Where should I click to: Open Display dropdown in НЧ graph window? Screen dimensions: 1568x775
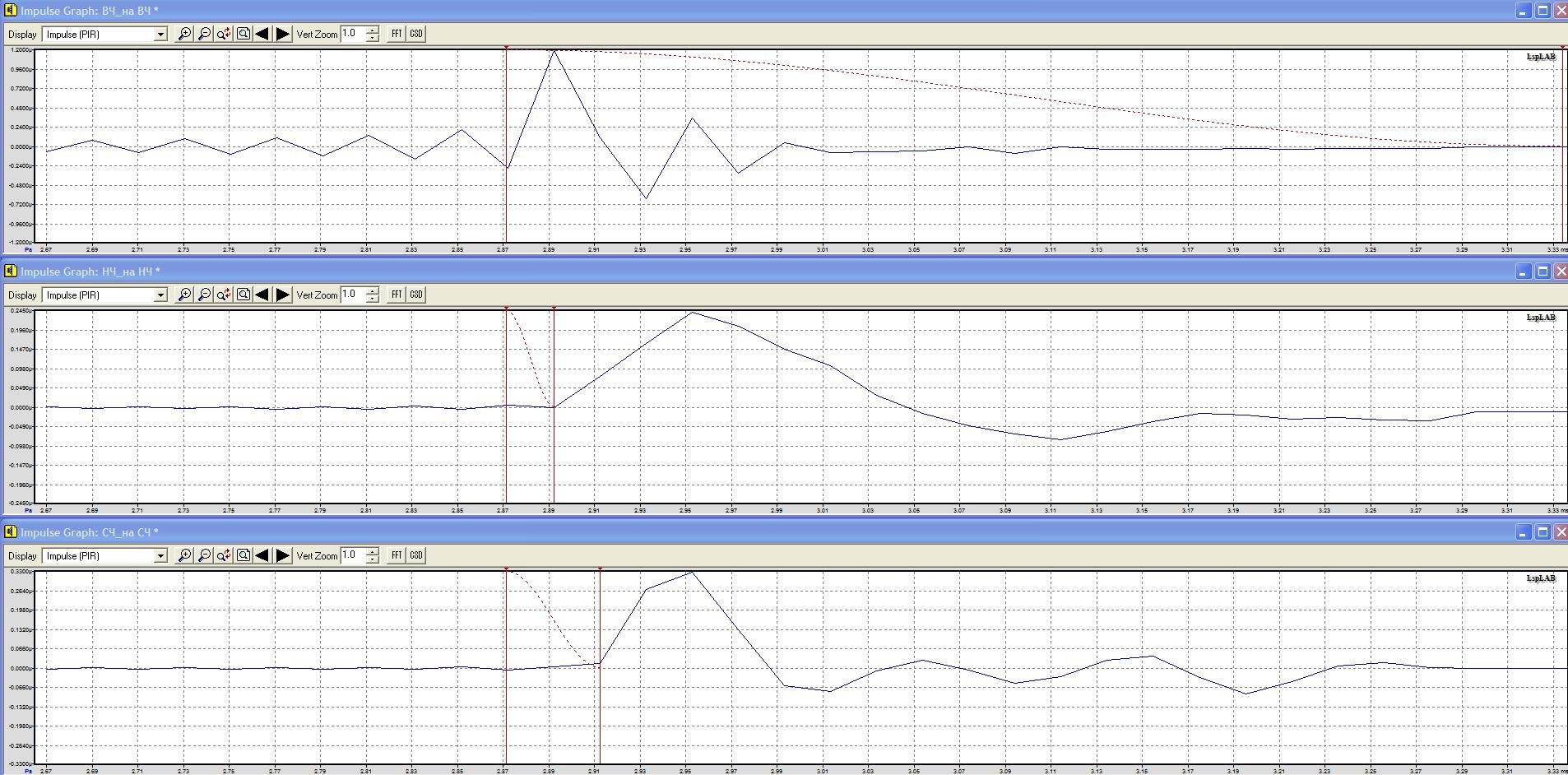pos(160,295)
